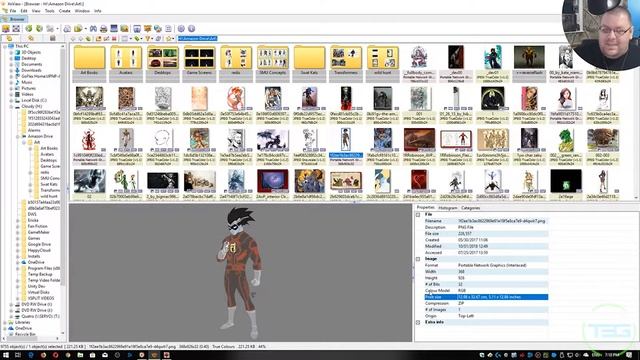Viewport: 640px width, 360px height.
Task: Expand the Extra info properties group
Action: (x=418, y=322)
